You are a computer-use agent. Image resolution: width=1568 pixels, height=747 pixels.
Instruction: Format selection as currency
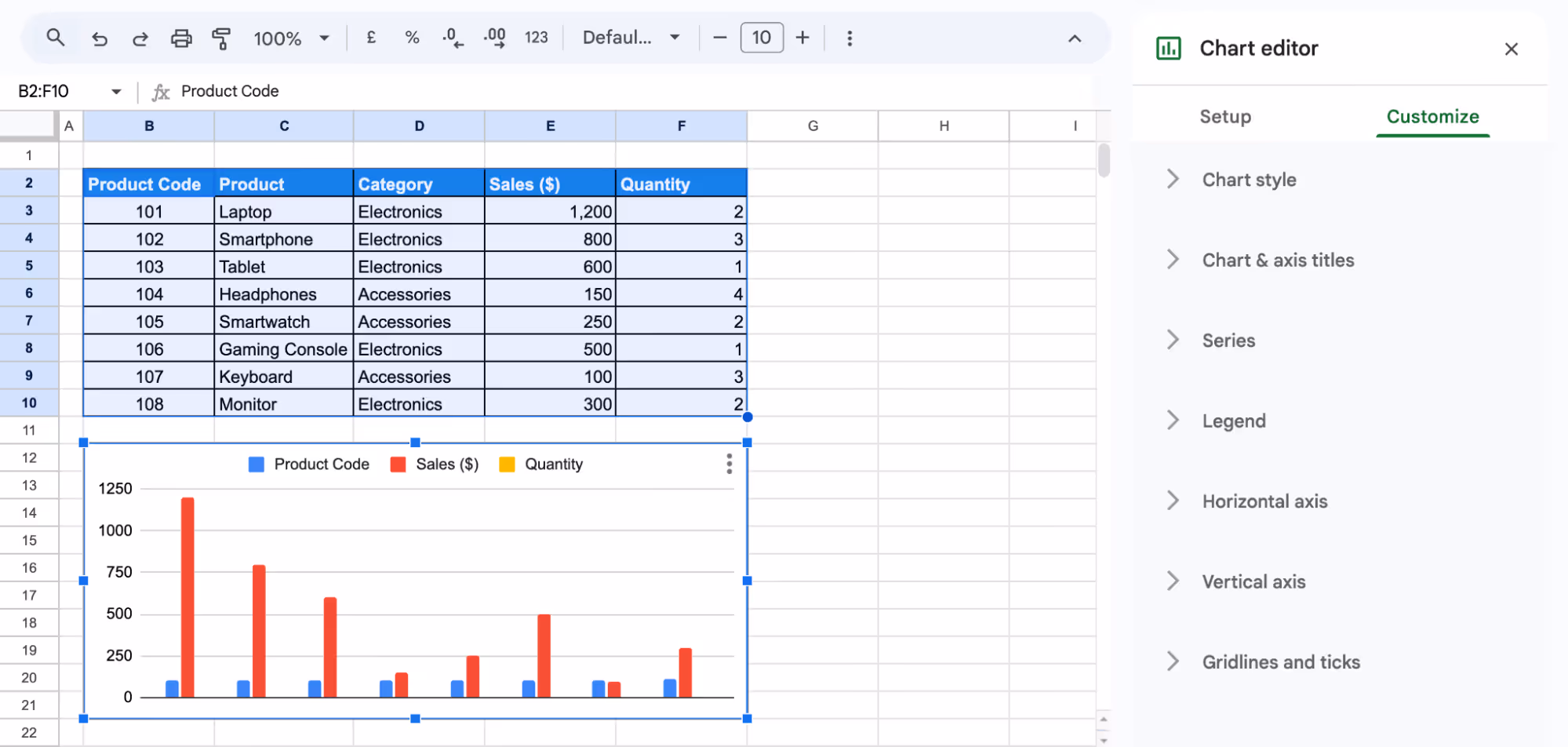371,37
